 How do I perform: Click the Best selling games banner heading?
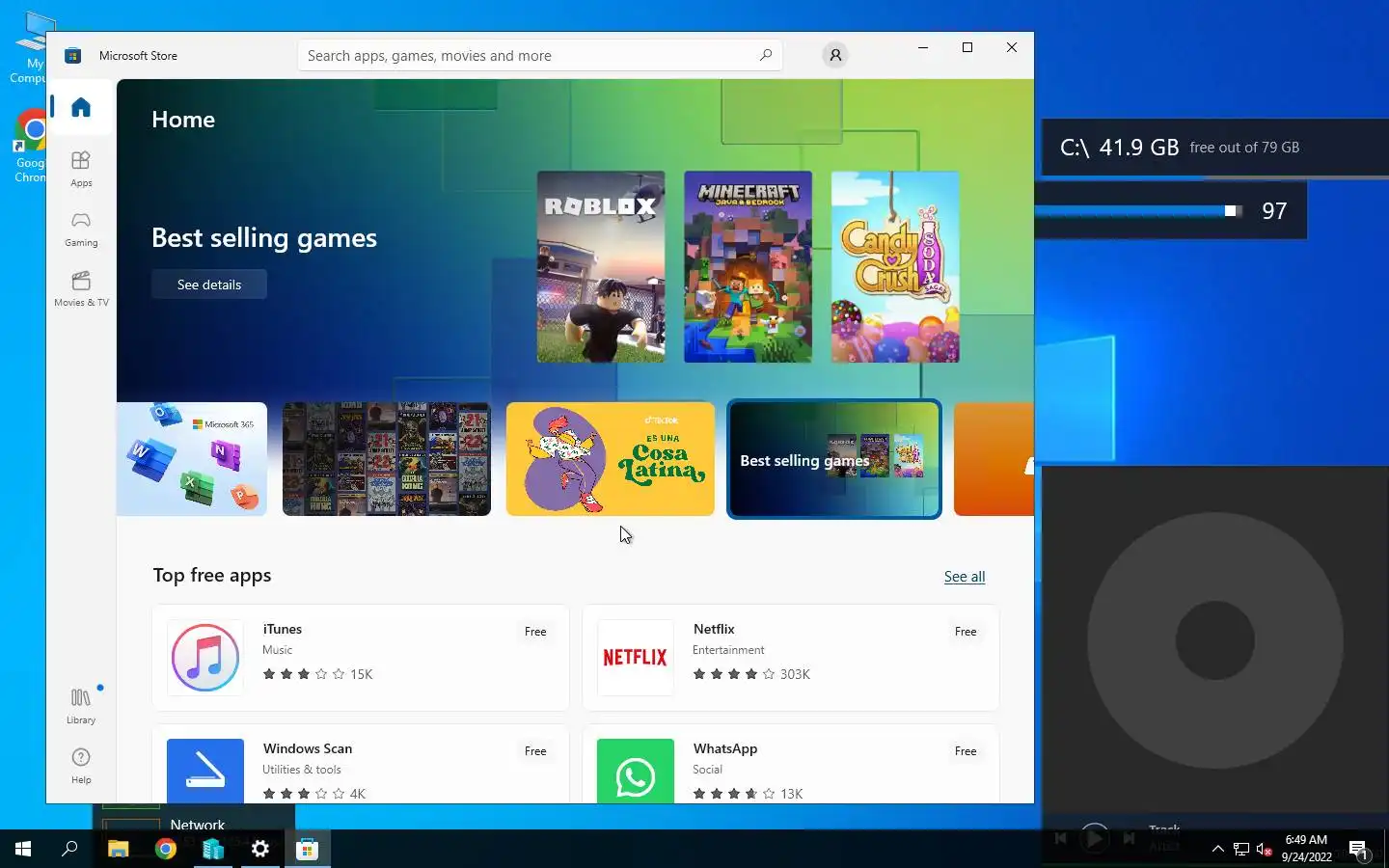click(264, 238)
